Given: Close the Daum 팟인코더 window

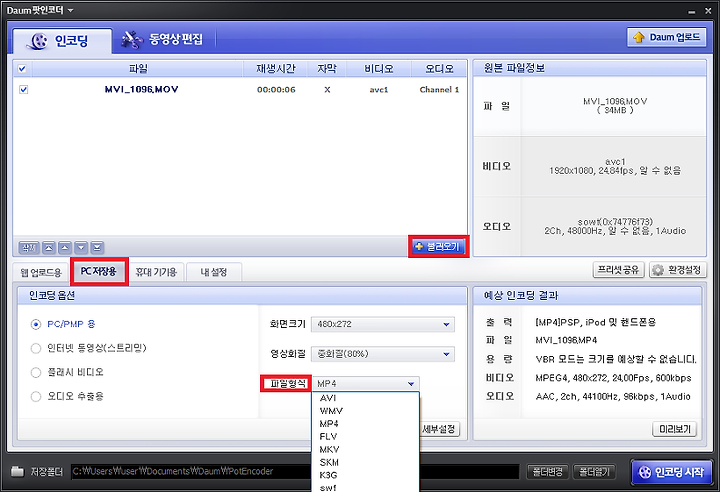Looking at the screenshot, I should [x=708, y=11].
